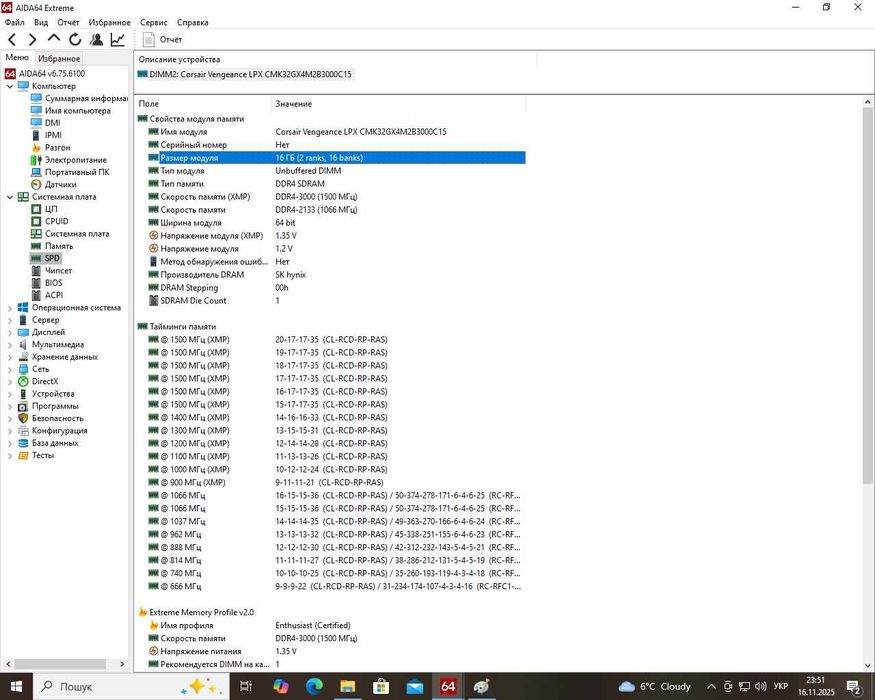Switch to the Избранное sidebar tab
Image resolution: width=875 pixels, height=700 pixels.
pyautogui.click(x=59, y=59)
